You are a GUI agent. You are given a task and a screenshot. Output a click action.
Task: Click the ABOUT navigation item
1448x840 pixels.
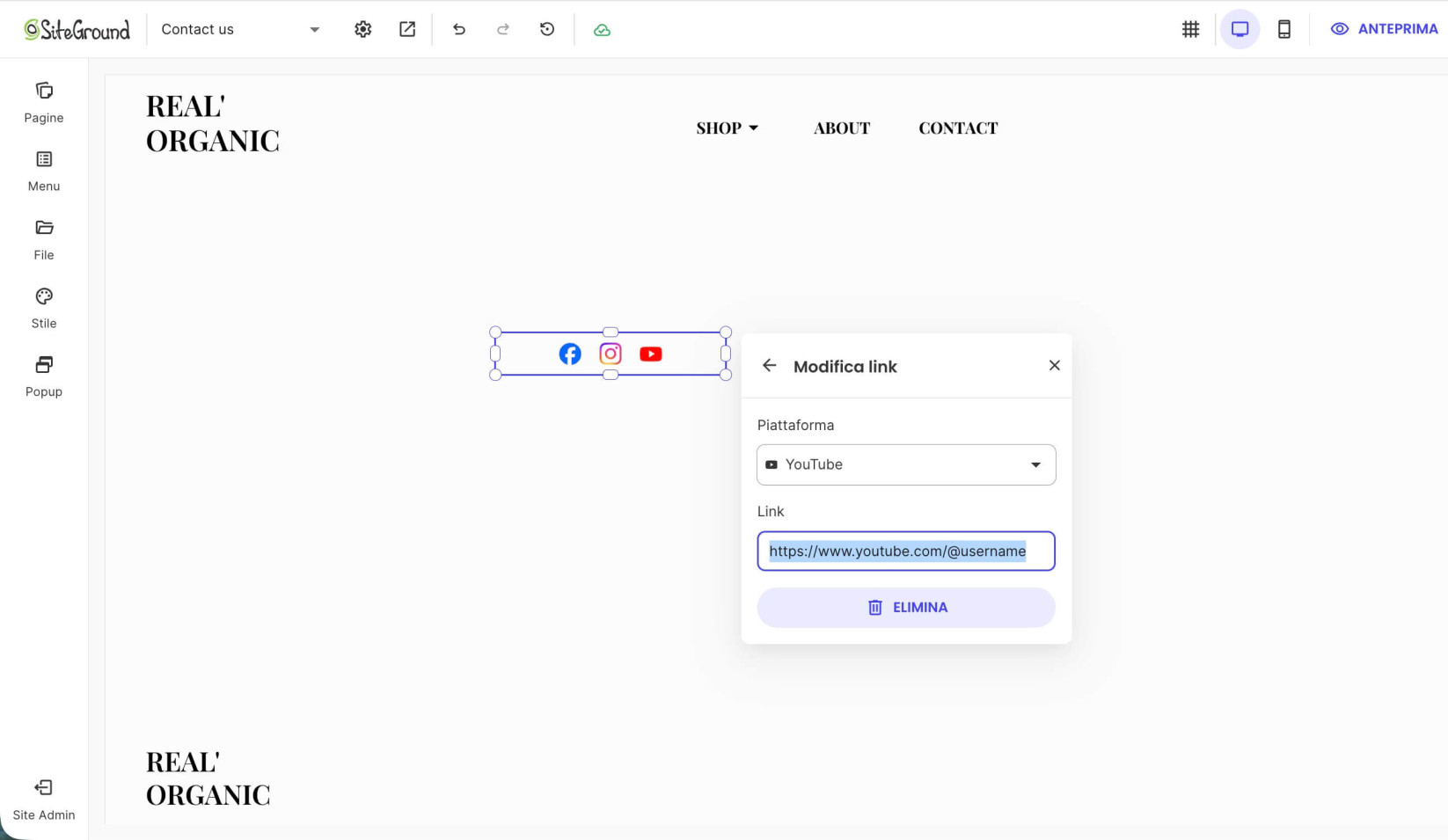[x=842, y=128]
